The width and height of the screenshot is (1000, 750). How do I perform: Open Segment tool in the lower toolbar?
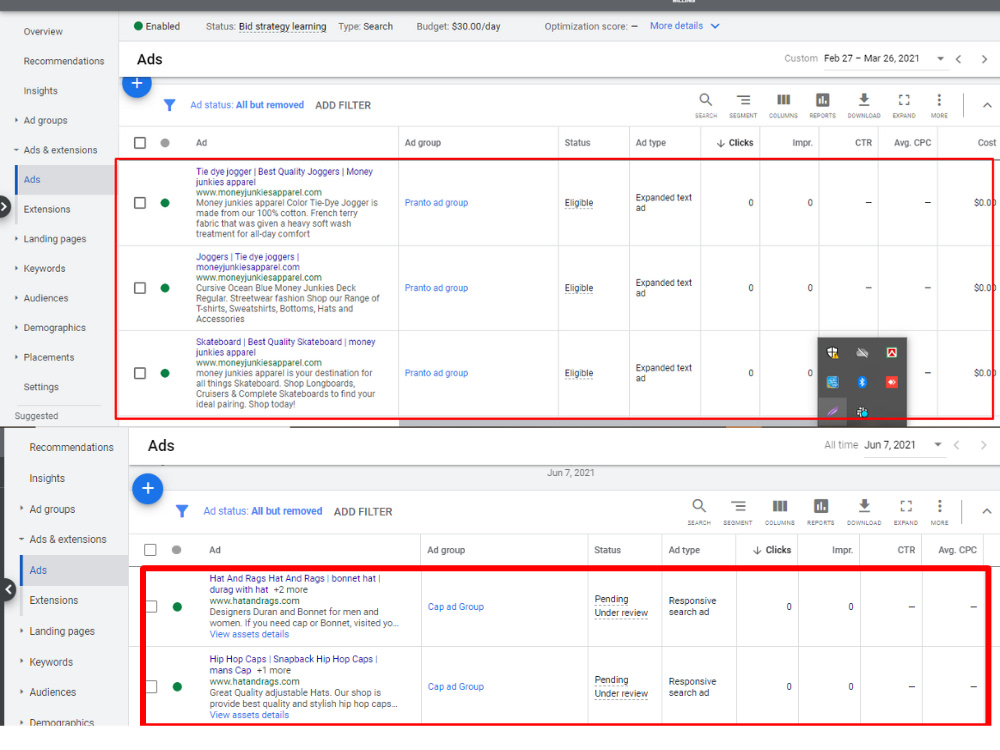(738, 512)
